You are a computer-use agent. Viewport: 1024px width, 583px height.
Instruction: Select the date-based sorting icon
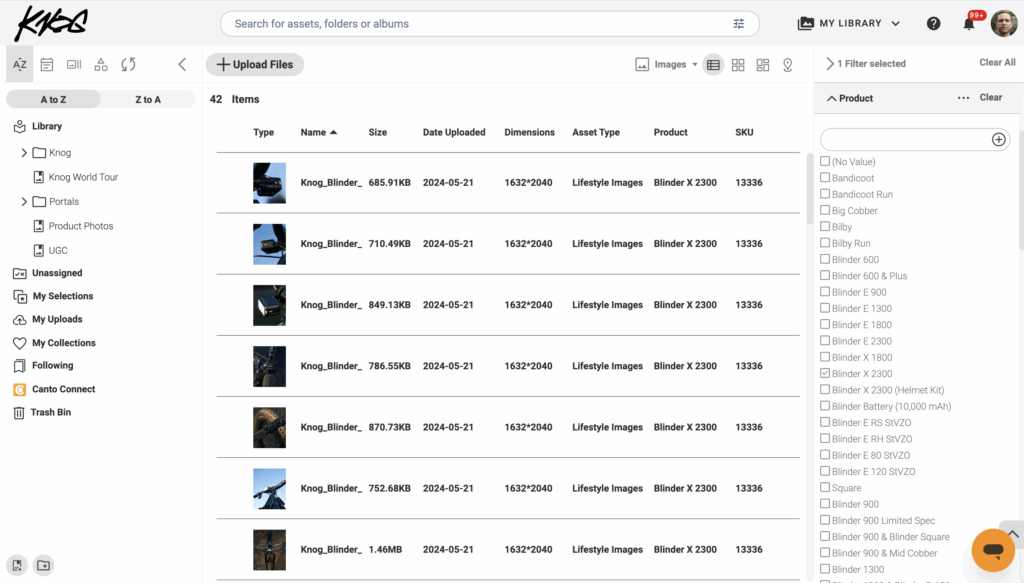(46, 63)
